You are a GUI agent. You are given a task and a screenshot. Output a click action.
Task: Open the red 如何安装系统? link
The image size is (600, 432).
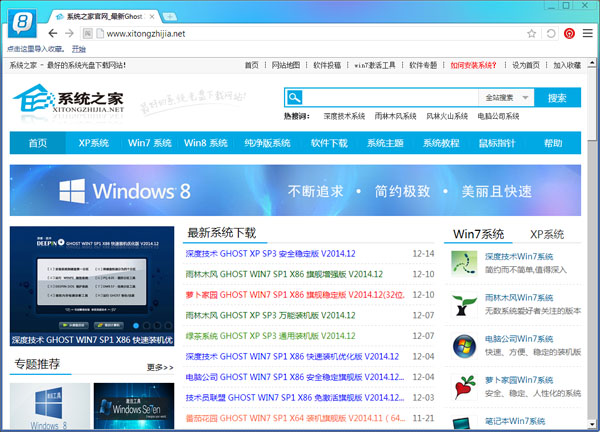point(473,65)
